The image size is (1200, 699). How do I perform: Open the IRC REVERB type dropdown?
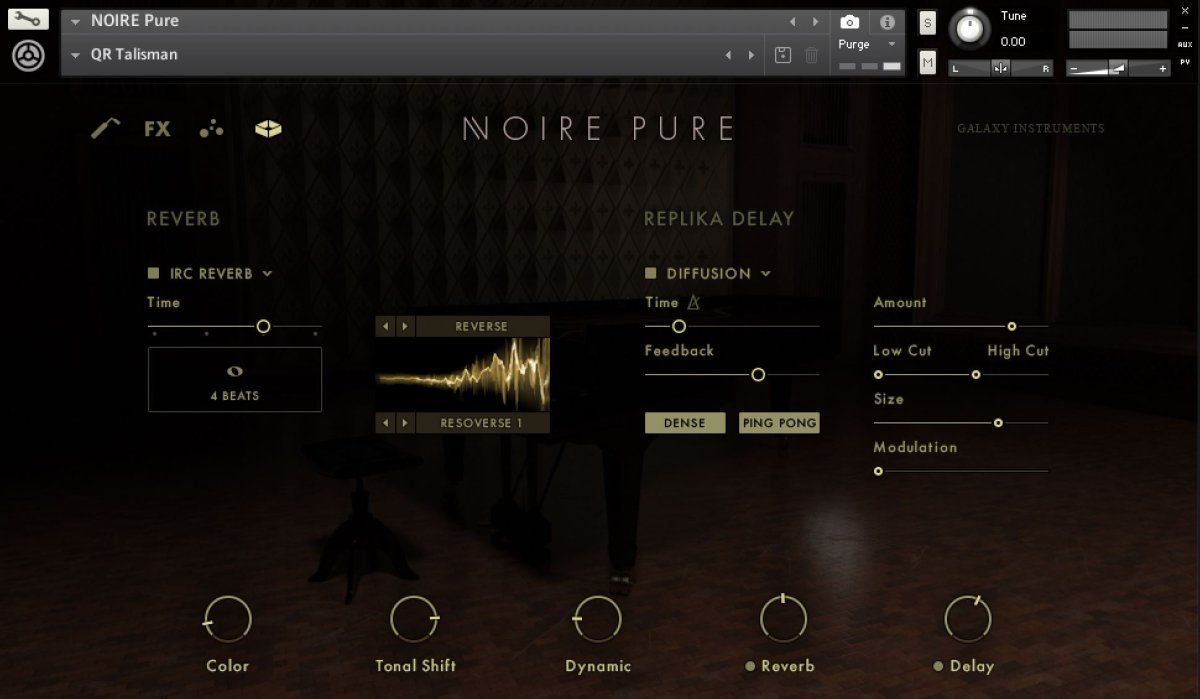221,273
